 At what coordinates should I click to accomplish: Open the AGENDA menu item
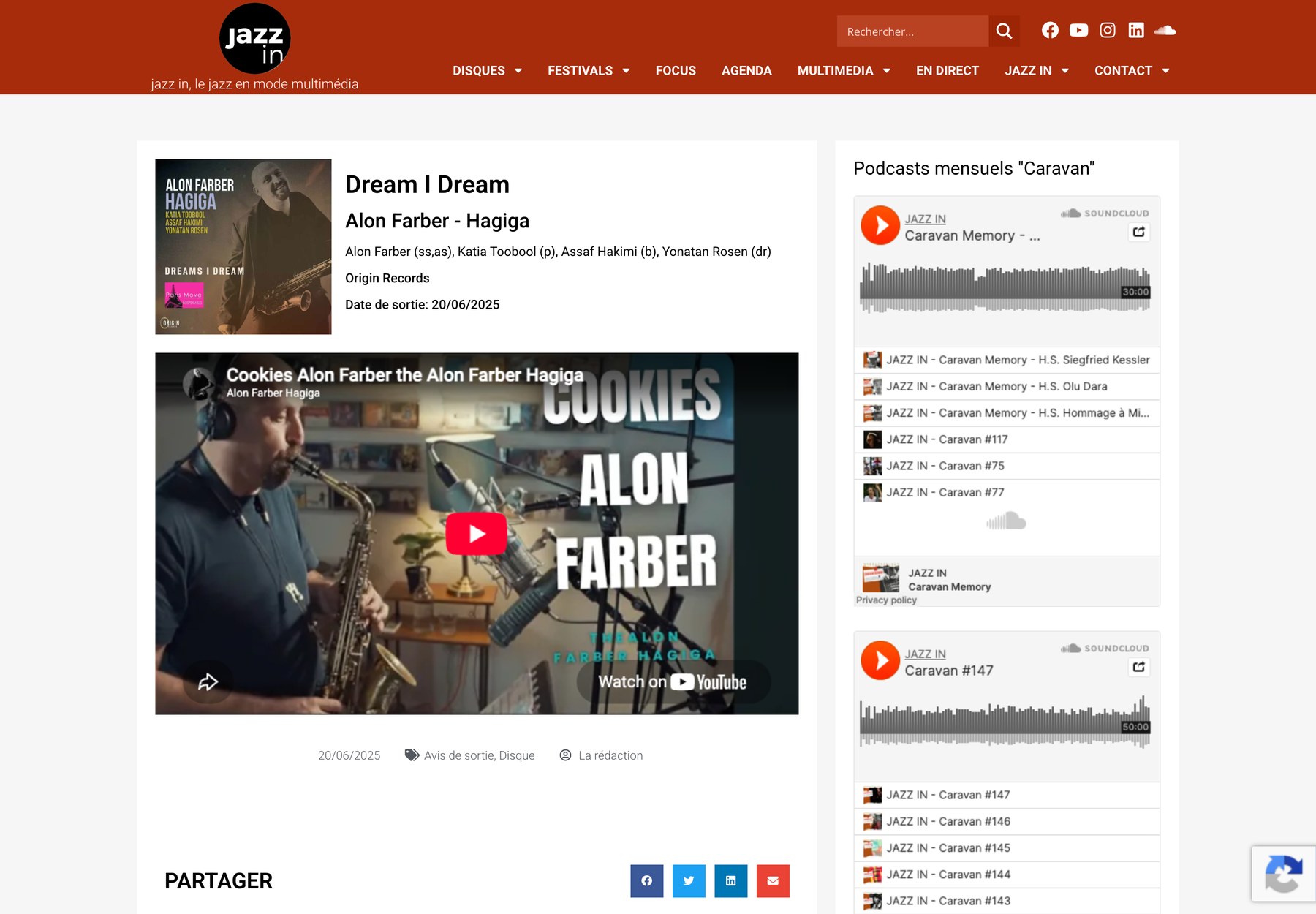pos(746,71)
